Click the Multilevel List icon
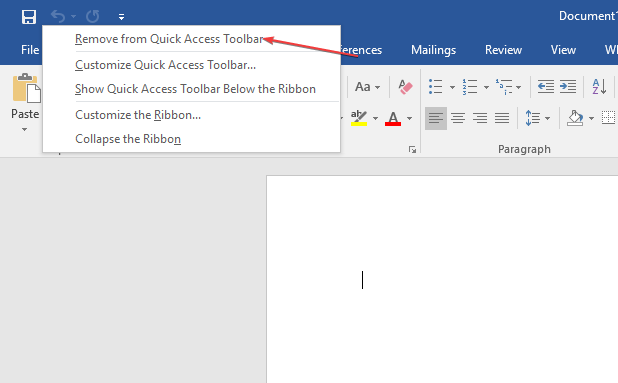The height and width of the screenshot is (383, 618). 504,87
